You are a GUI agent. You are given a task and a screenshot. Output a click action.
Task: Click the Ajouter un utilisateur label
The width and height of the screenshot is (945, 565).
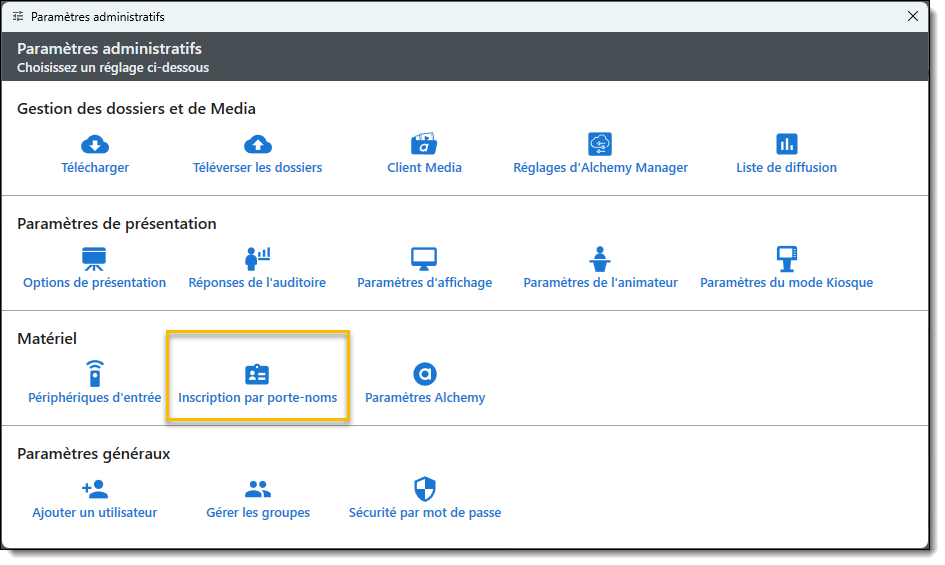coord(94,513)
